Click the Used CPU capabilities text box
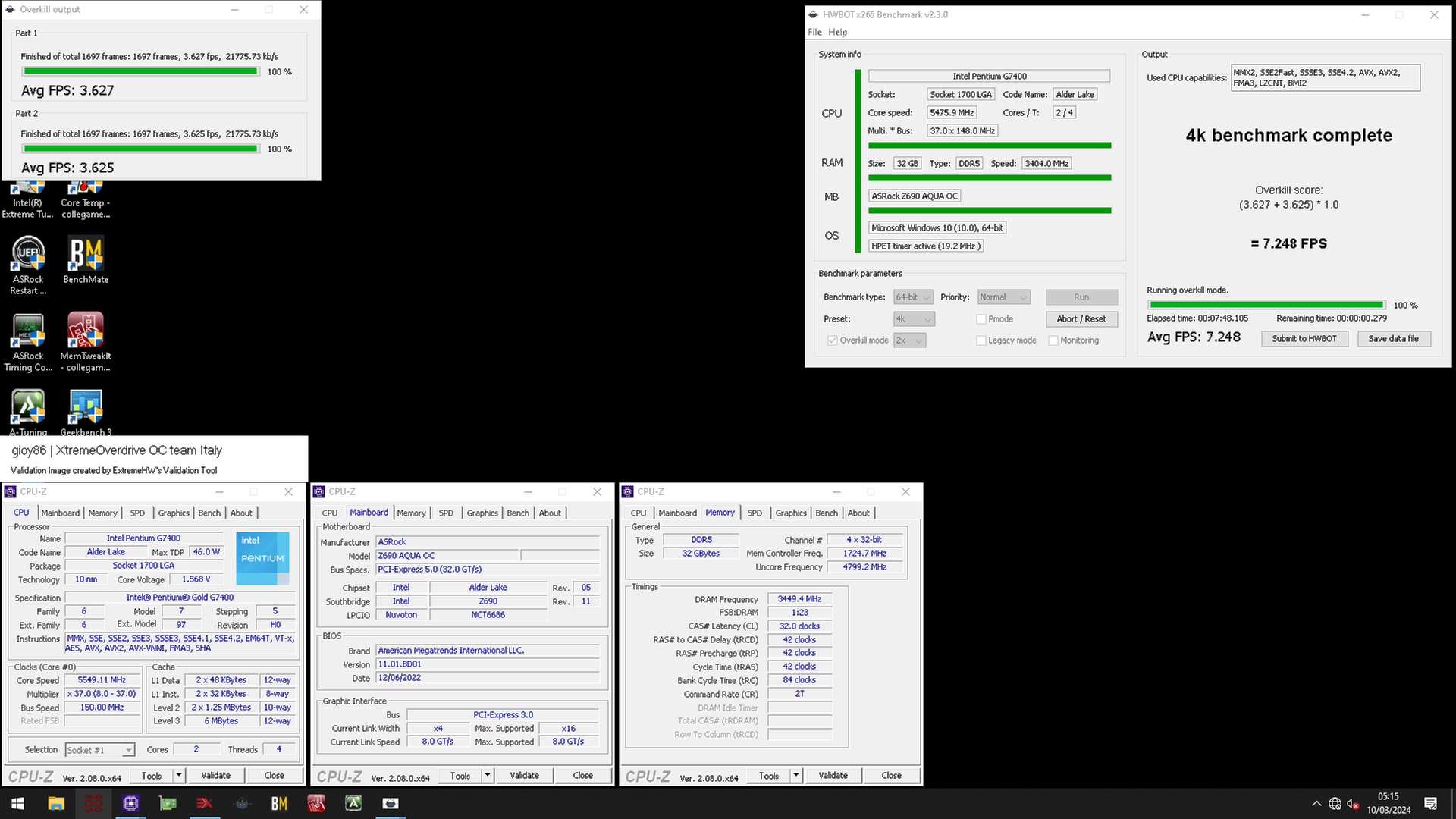The width and height of the screenshot is (1456, 819). point(1326,77)
